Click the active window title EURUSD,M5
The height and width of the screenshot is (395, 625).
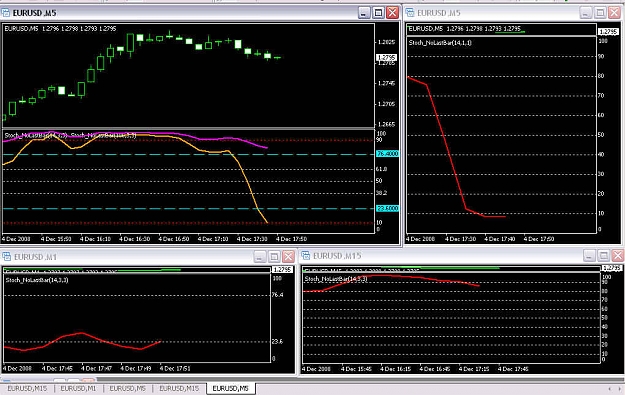35,13
